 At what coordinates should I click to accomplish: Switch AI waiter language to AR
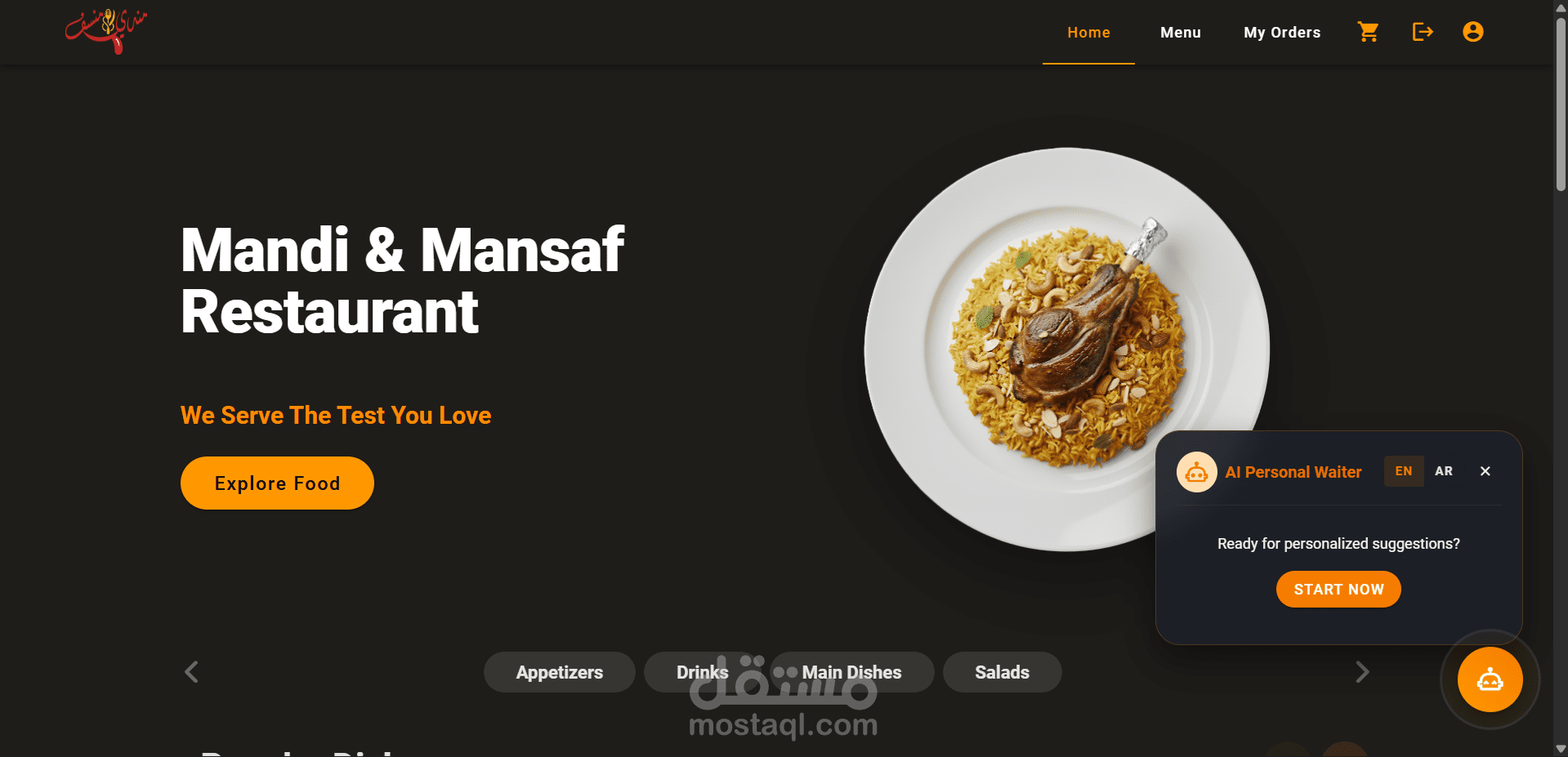(1443, 471)
